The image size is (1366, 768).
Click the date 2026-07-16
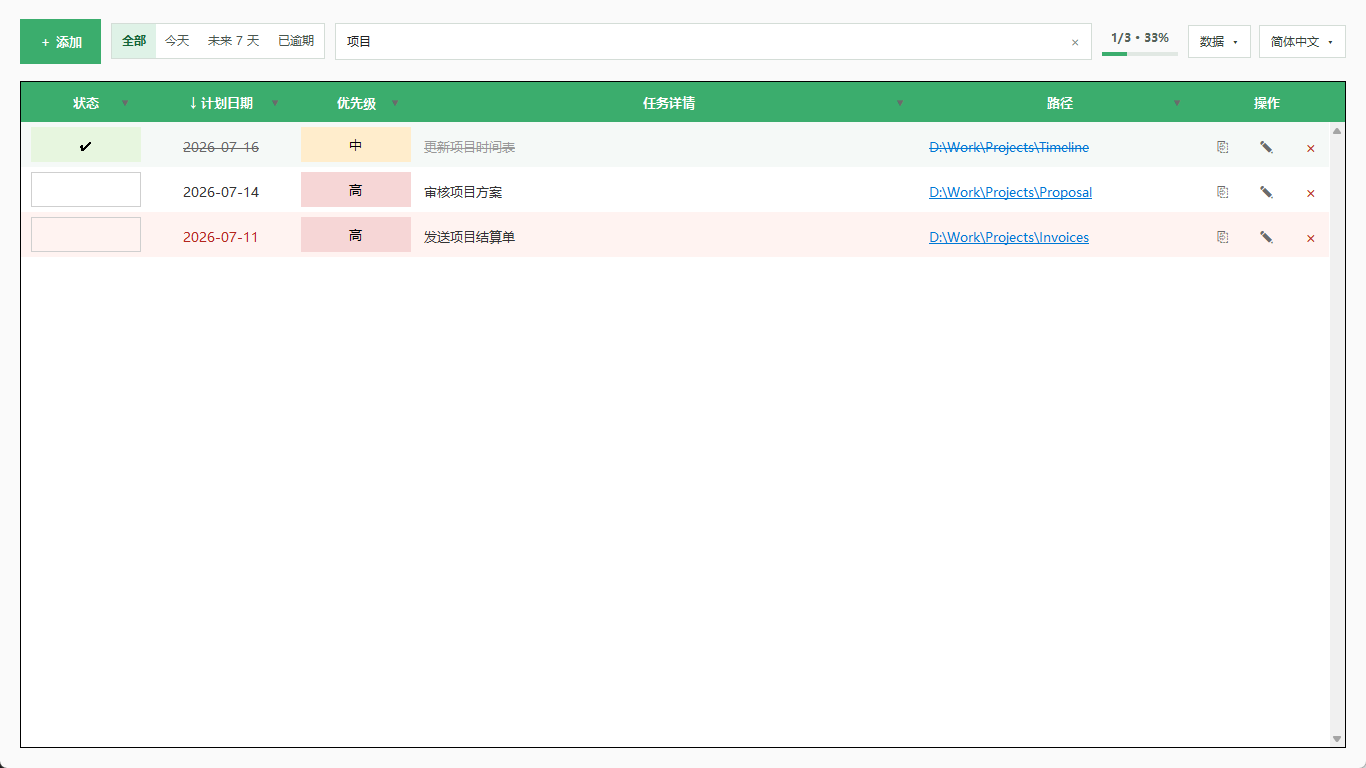pos(221,147)
